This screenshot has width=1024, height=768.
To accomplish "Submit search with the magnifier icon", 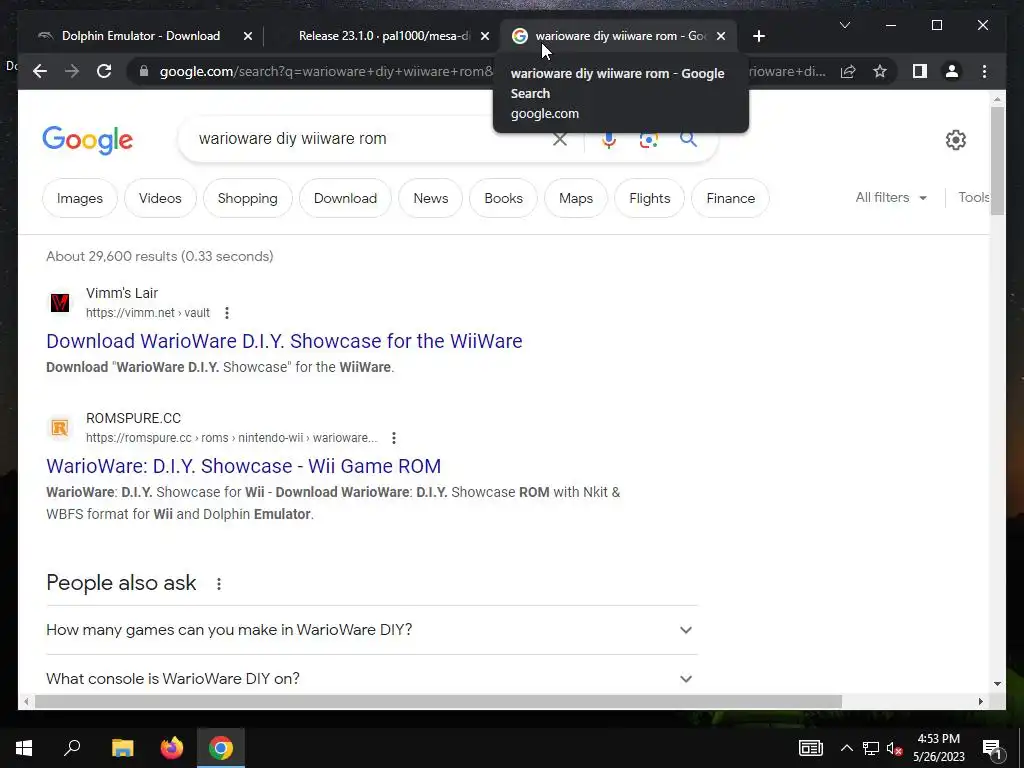I will pos(688,139).
